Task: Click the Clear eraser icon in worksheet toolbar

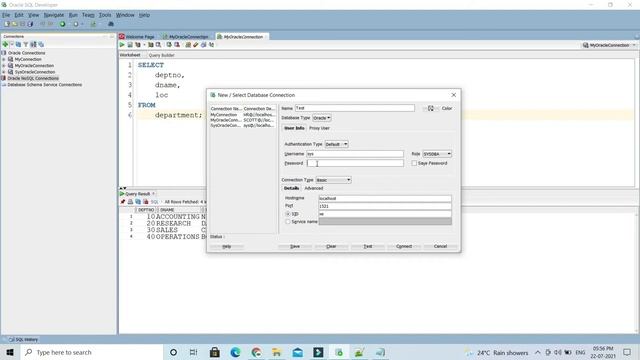Action: click(x=196, y=44)
